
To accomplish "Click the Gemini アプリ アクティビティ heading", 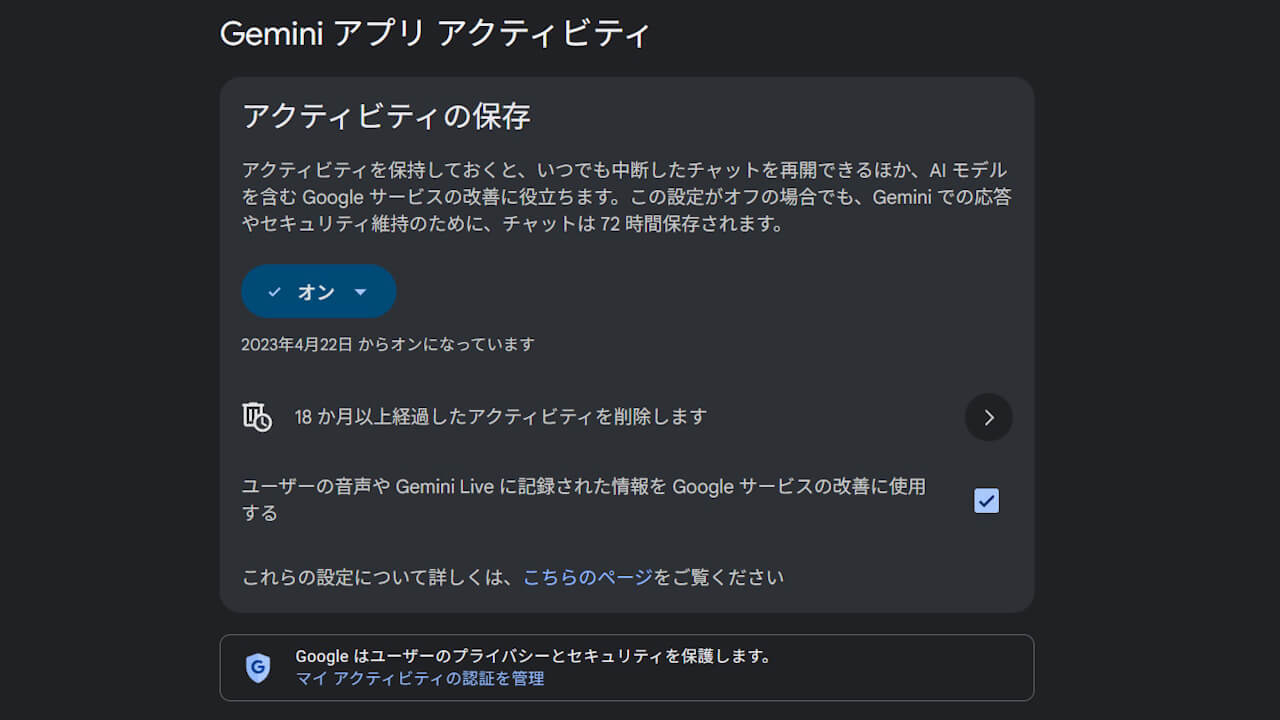I will coord(435,34).
